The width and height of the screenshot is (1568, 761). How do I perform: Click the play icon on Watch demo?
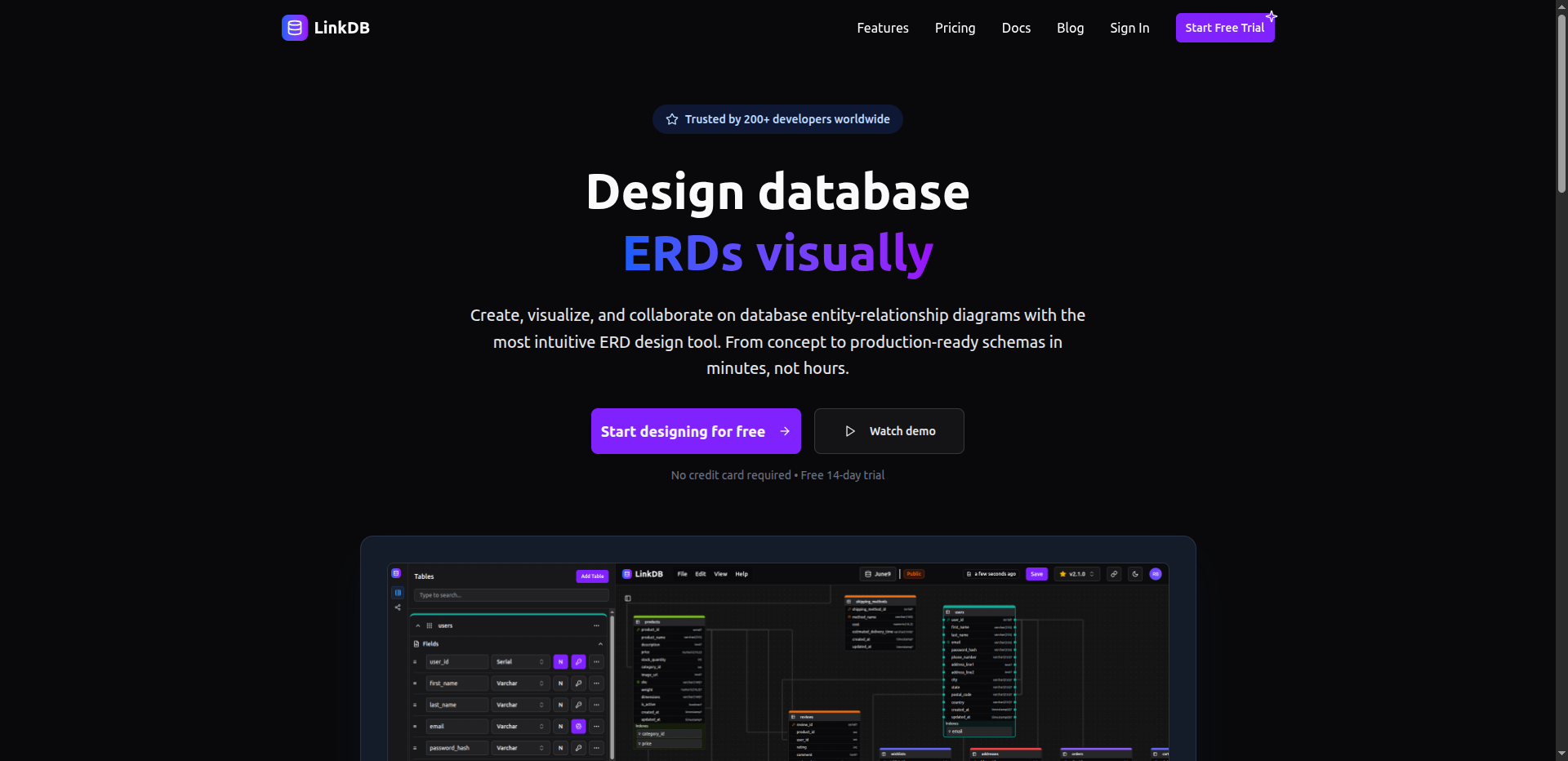[850, 431]
